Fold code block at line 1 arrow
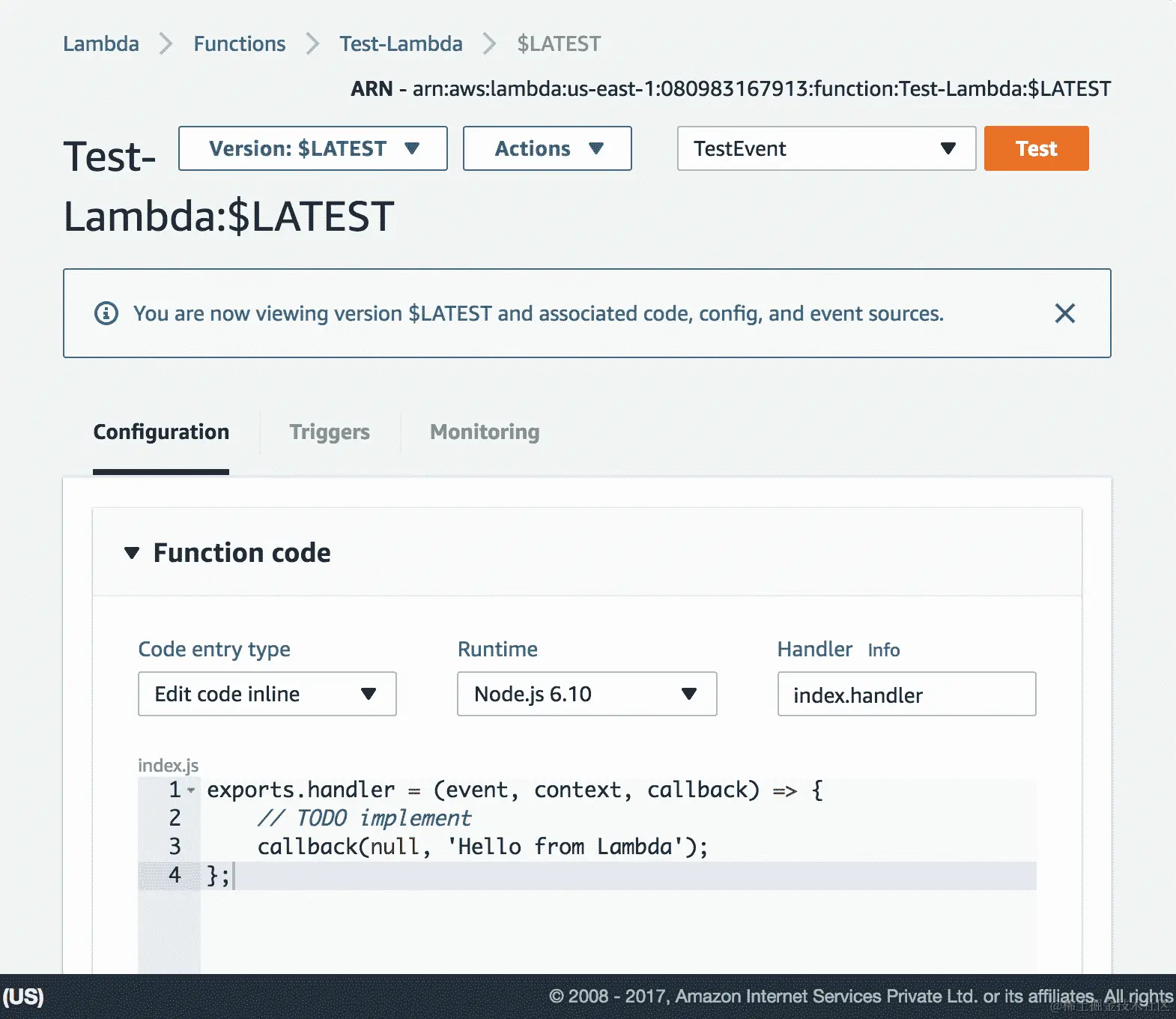The height and width of the screenshot is (1019, 1176). click(191, 790)
